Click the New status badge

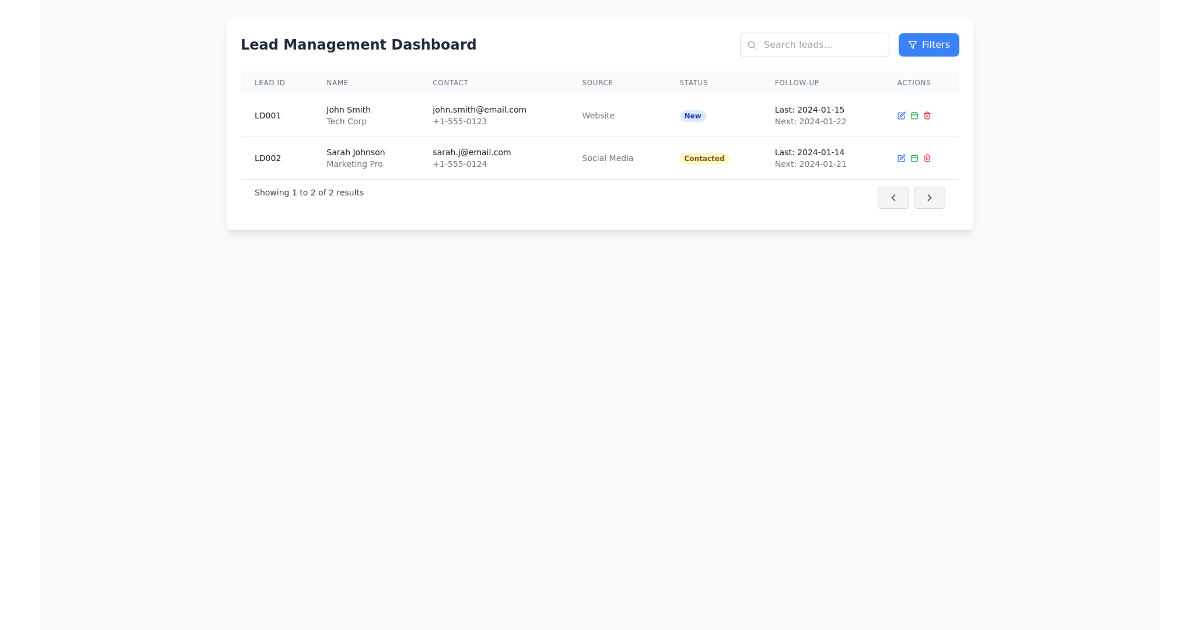[692, 115]
